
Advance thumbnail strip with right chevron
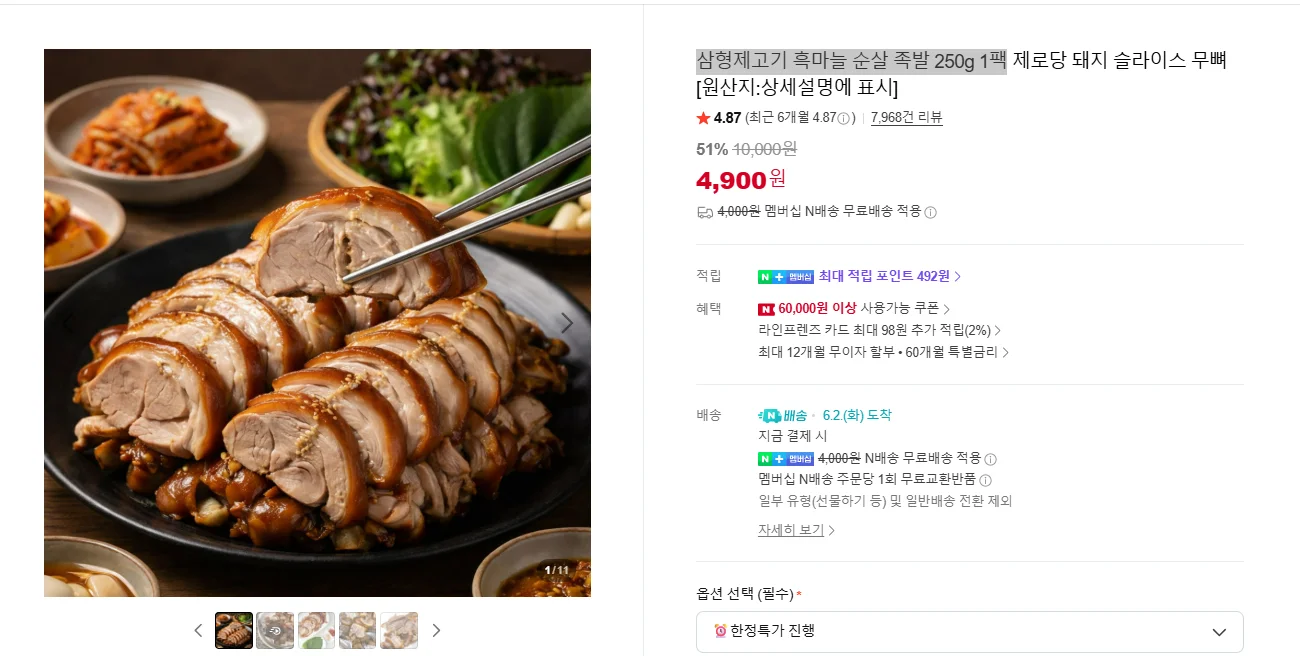[436, 630]
